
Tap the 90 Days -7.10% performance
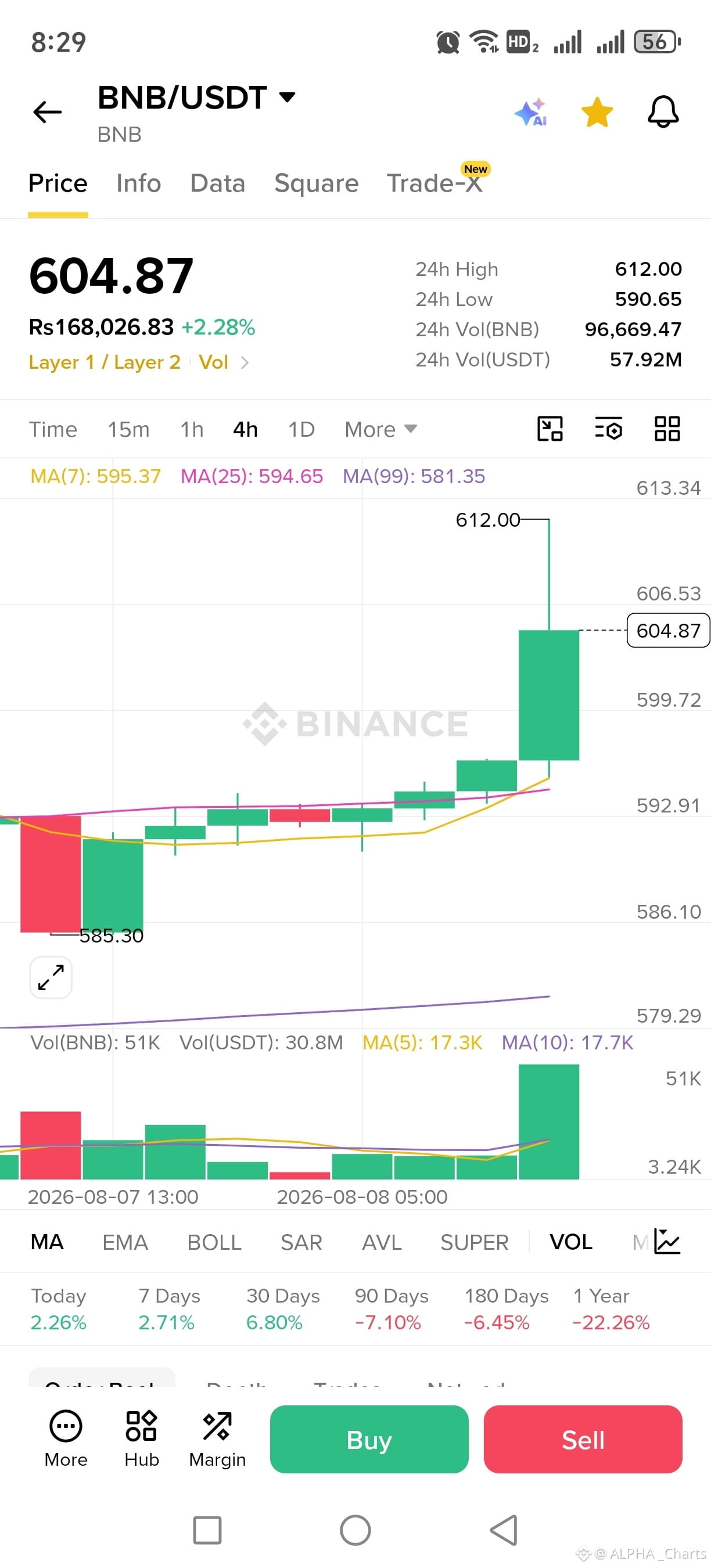coord(392,1308)
